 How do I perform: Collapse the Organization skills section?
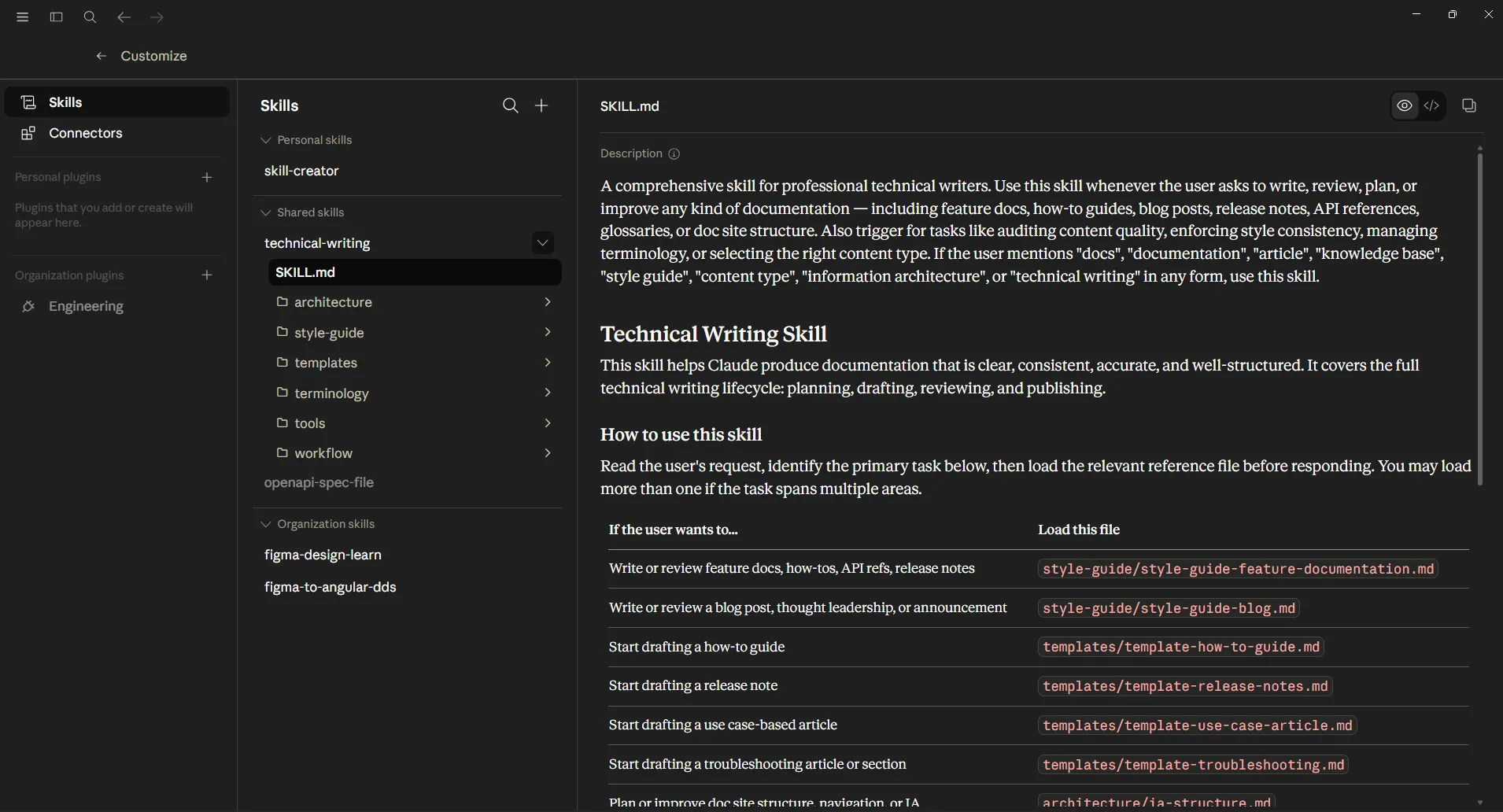266,524
